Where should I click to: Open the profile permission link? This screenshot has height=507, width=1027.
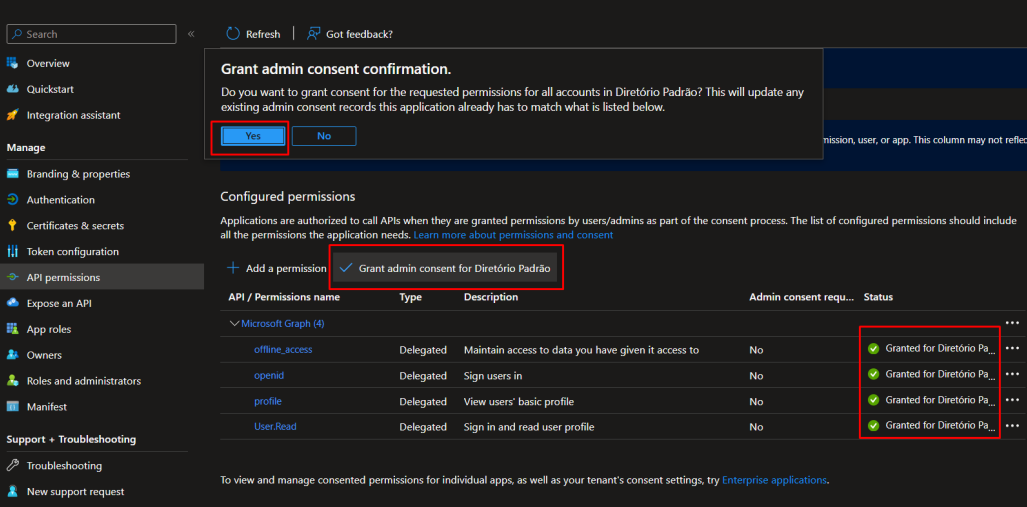click(268, 401)
